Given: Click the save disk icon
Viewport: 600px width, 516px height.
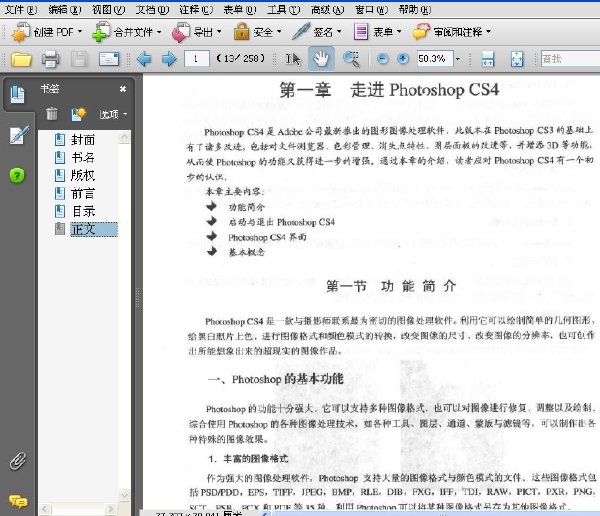Looking at the screenshot, I should pos(79,59).
